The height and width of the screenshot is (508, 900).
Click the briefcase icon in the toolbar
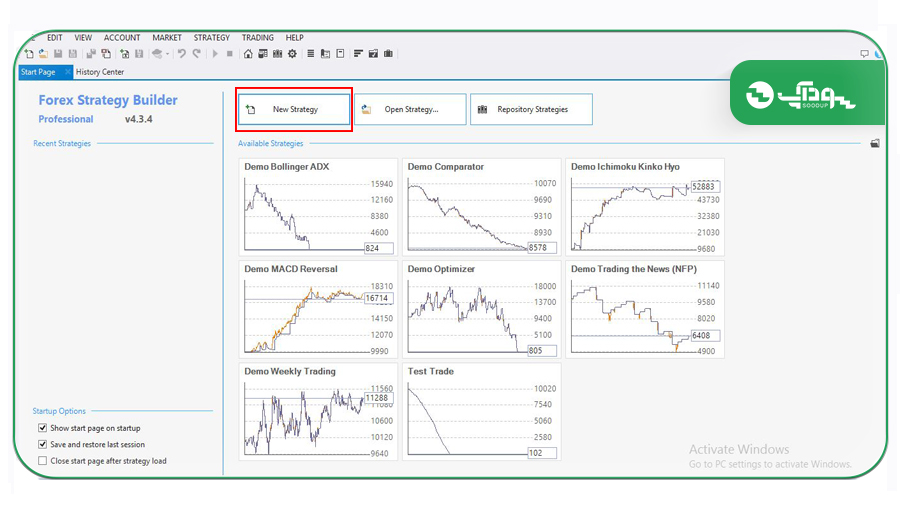(x=389, y=54)
